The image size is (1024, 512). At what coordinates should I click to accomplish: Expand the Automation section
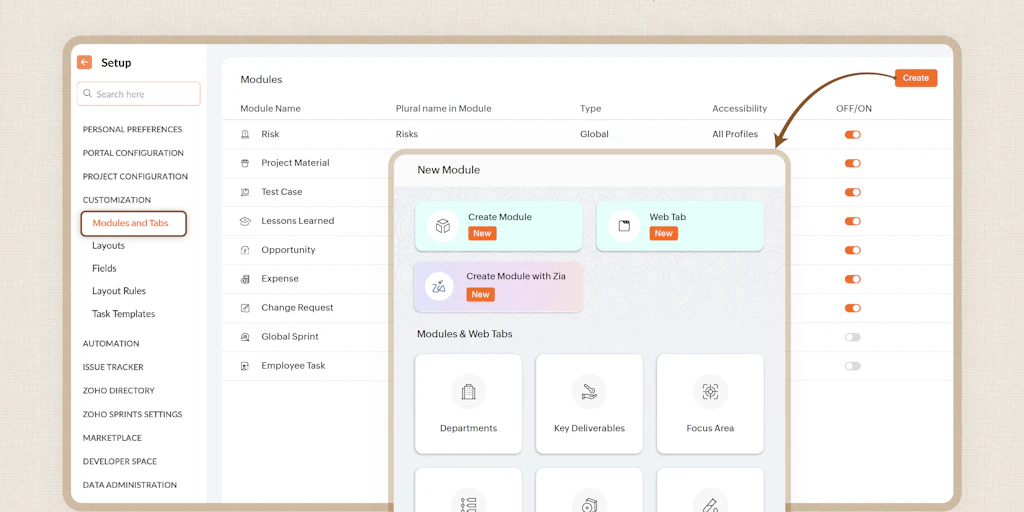(x=111, y=344)
